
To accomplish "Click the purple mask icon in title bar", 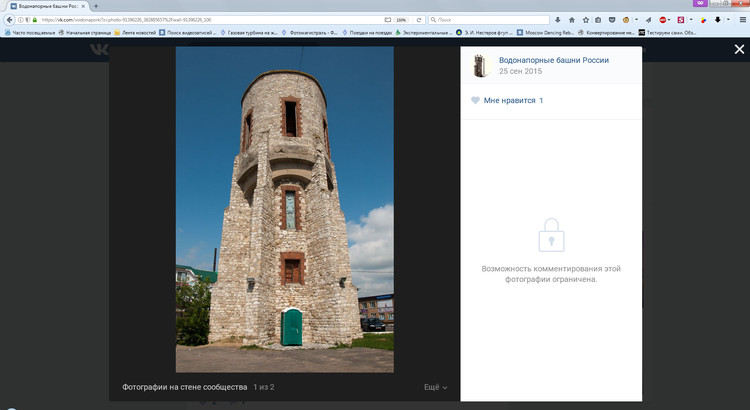I will 700,3.
